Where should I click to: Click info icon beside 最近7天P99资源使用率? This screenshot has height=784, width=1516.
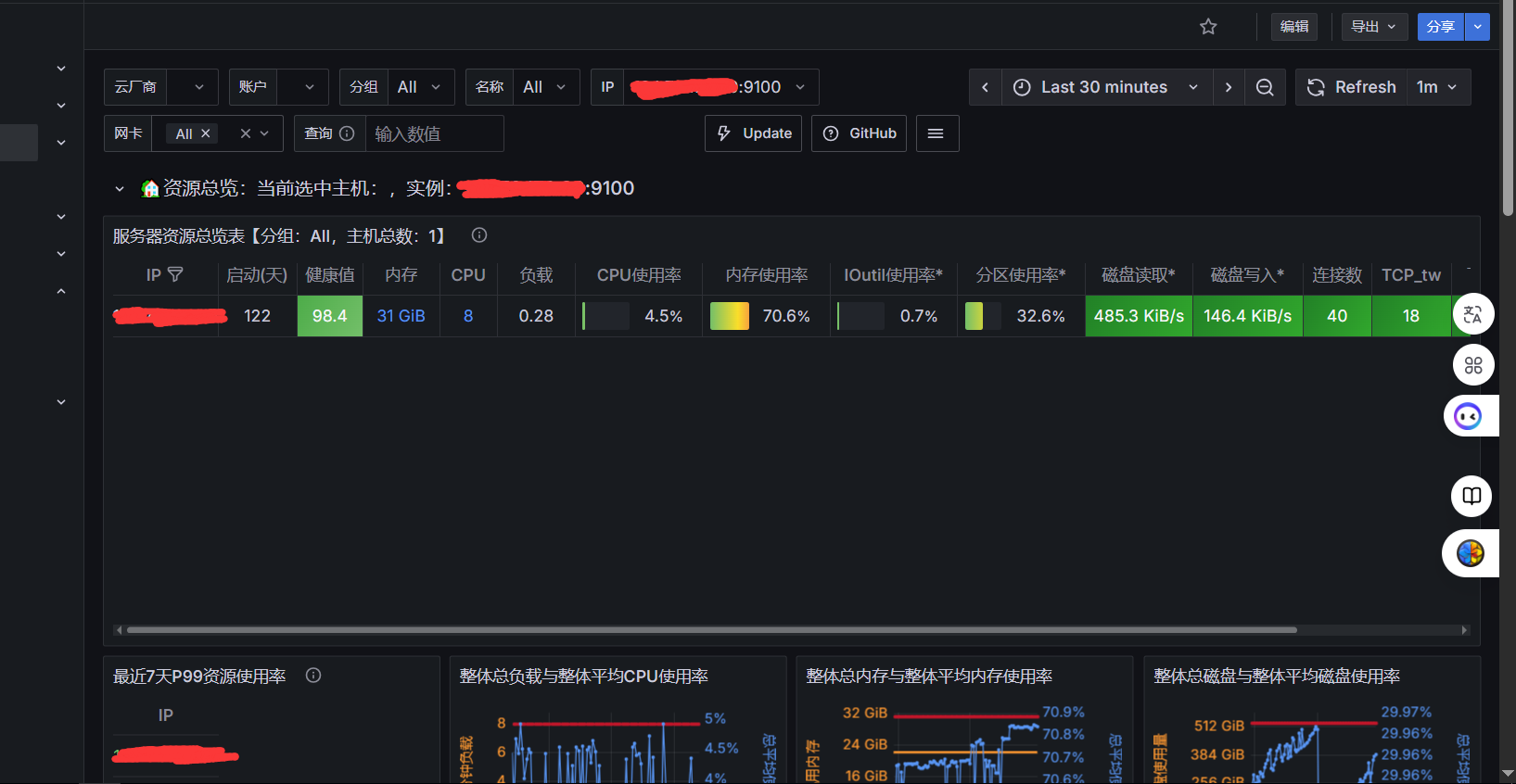pyautogui.click(x=313, y=676)
